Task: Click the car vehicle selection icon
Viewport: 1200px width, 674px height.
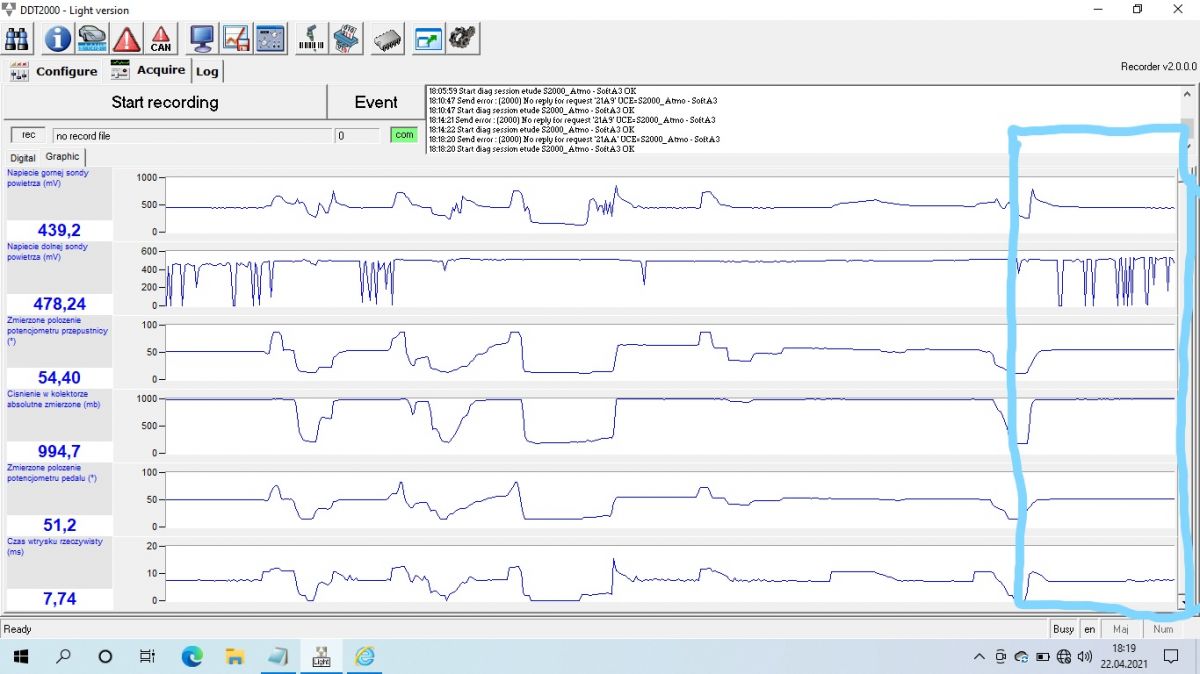Action: (x=92, y=39)
